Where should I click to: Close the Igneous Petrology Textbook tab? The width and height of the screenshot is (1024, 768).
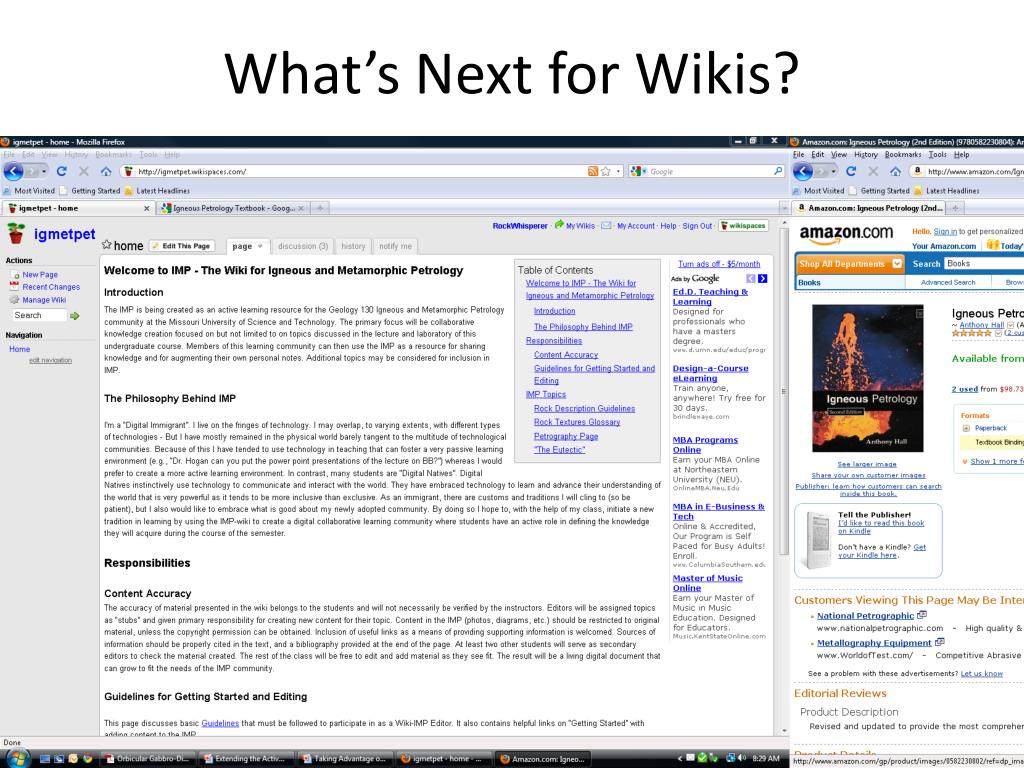pyautogui.click(x=301, y=208)
